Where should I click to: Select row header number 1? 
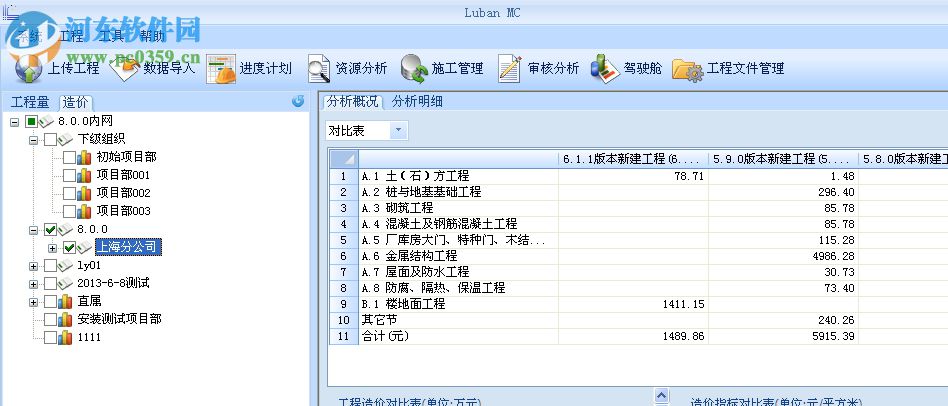click(x=344, y=176)
